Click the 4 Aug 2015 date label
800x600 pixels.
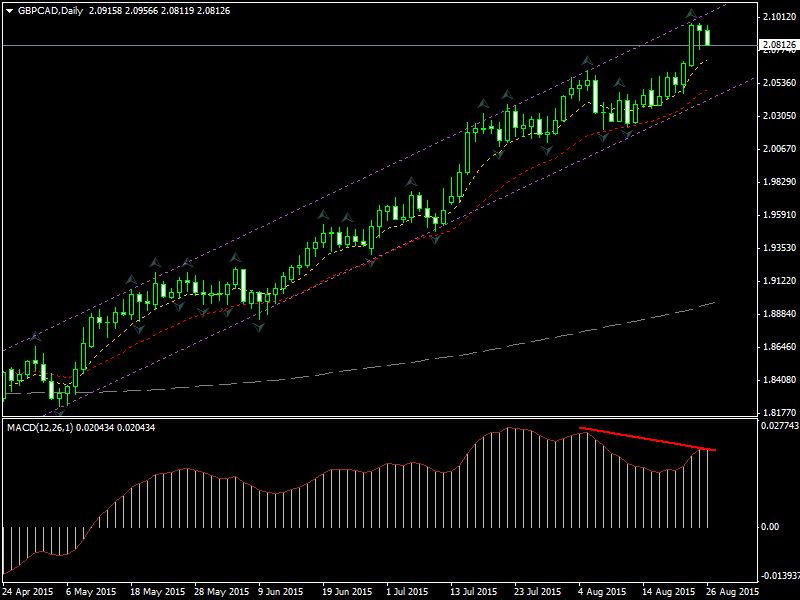pos(602,592)
